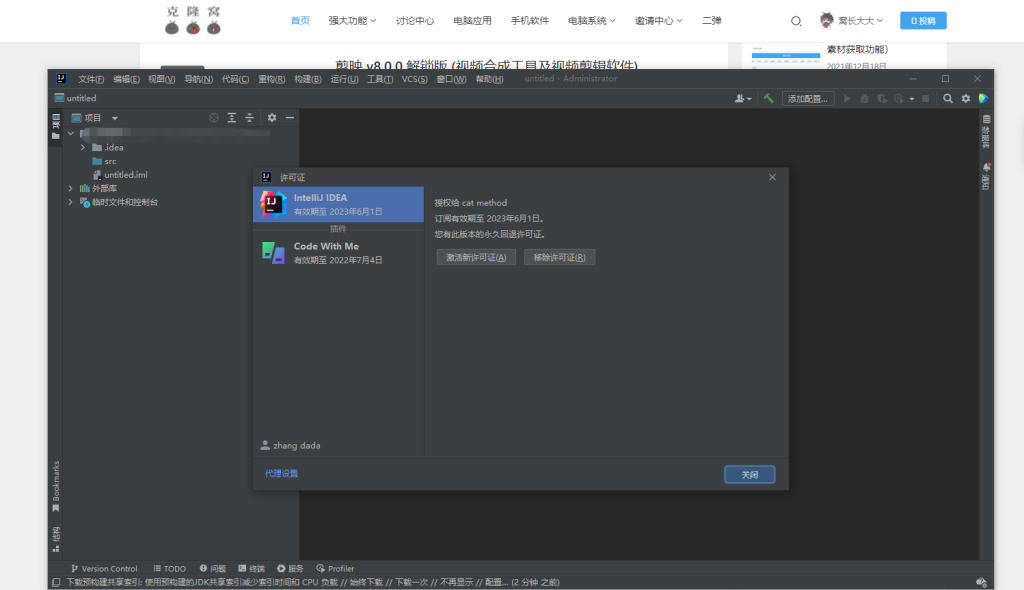Click the 代理设置 link
The width and height of the screenshot is (1024, 590).
[281, 474]
